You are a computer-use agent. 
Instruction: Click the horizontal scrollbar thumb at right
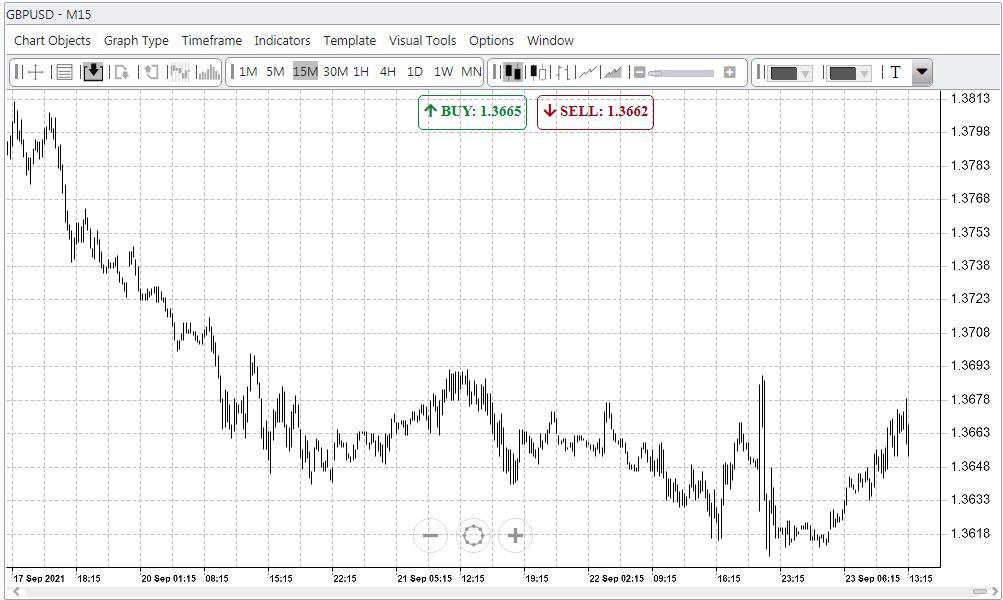pyautogui.click(x=980, y=592)
